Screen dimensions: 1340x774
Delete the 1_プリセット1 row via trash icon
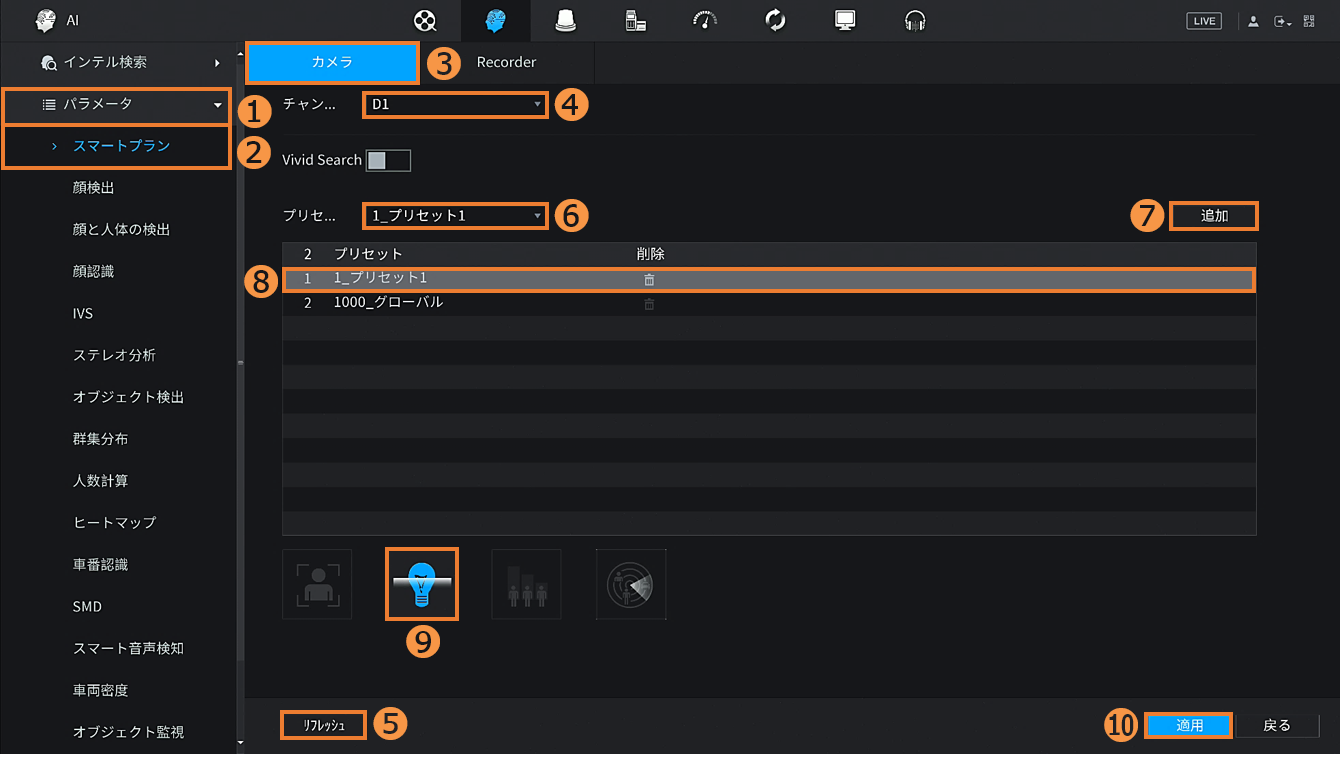[649, 280]
